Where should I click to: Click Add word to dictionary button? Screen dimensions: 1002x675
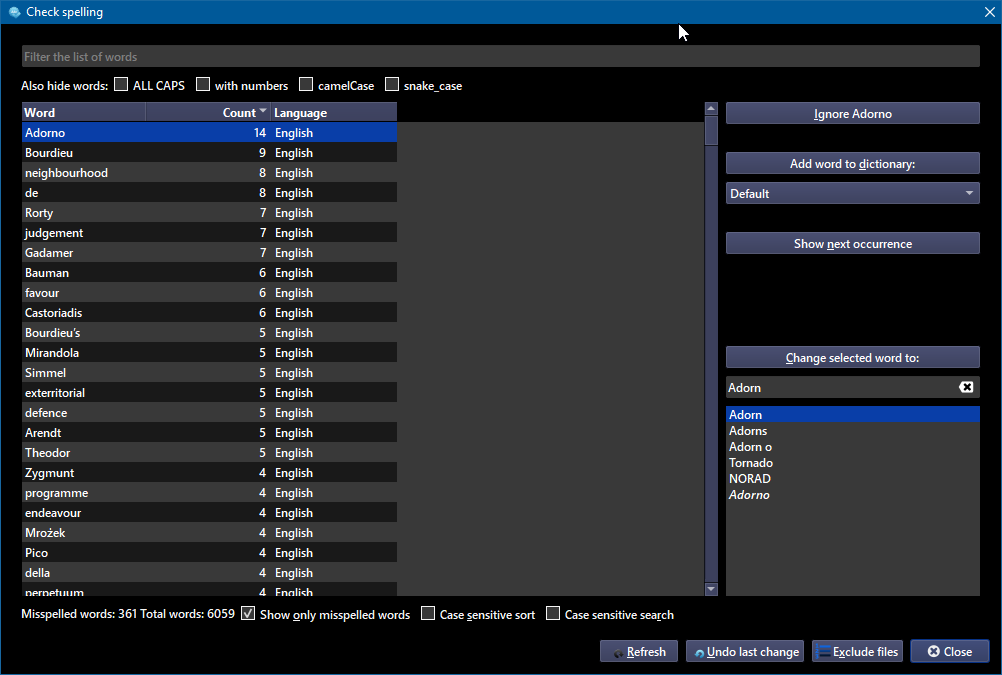pyautogui.click(x=852, y=164)
